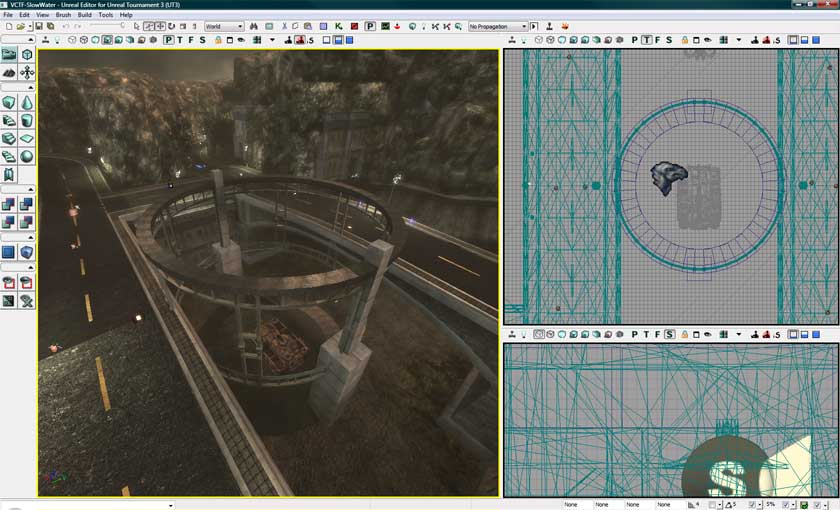
Task: Create a Cone builder brush
Action: coord(27,102)
